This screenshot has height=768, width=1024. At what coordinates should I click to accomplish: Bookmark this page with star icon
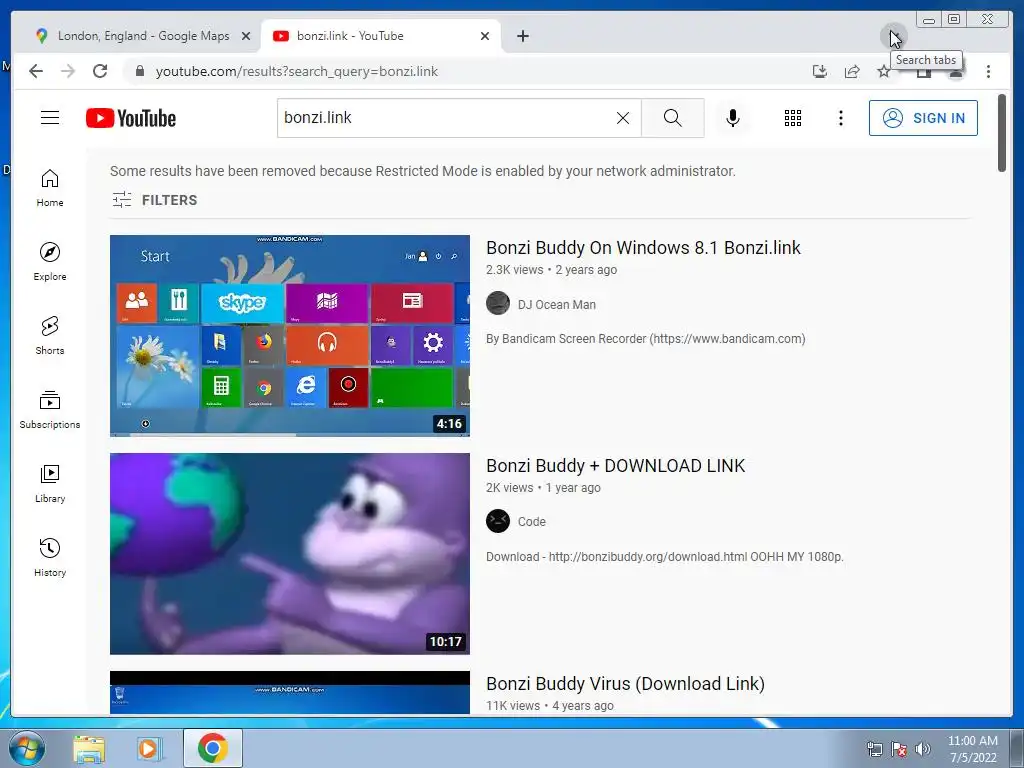[884, 71]
